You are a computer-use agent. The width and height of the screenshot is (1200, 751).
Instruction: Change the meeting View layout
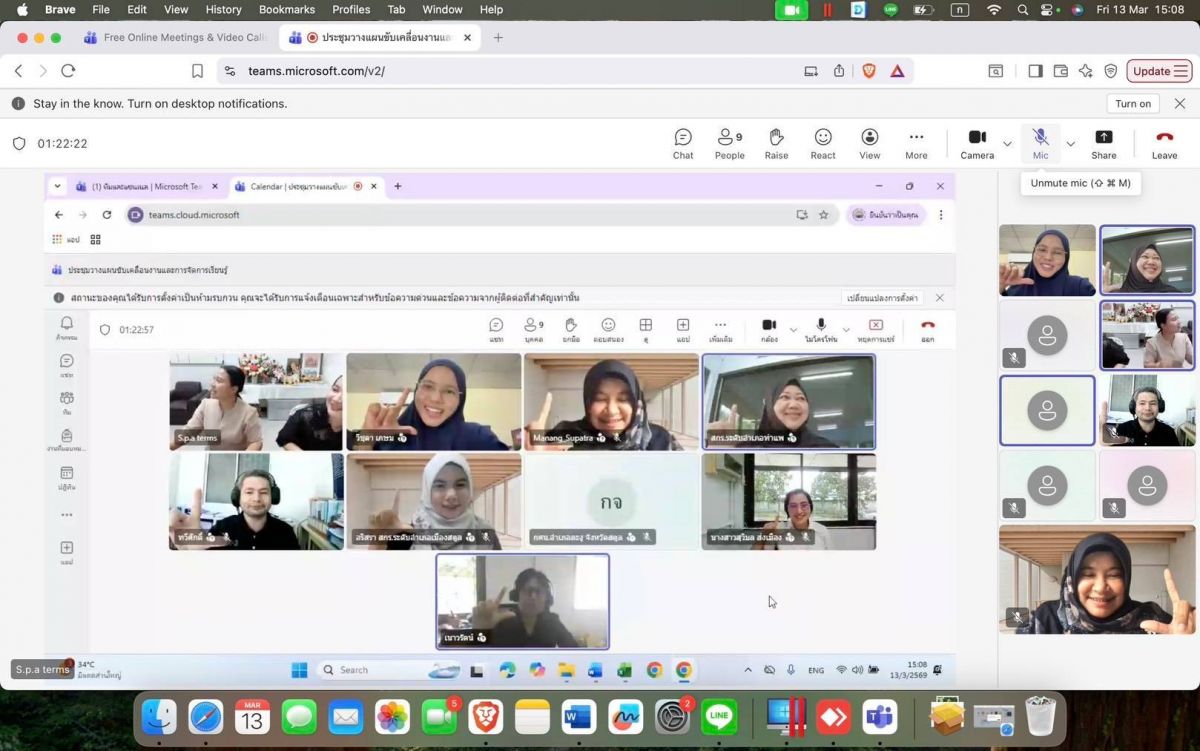pos(870,143)
